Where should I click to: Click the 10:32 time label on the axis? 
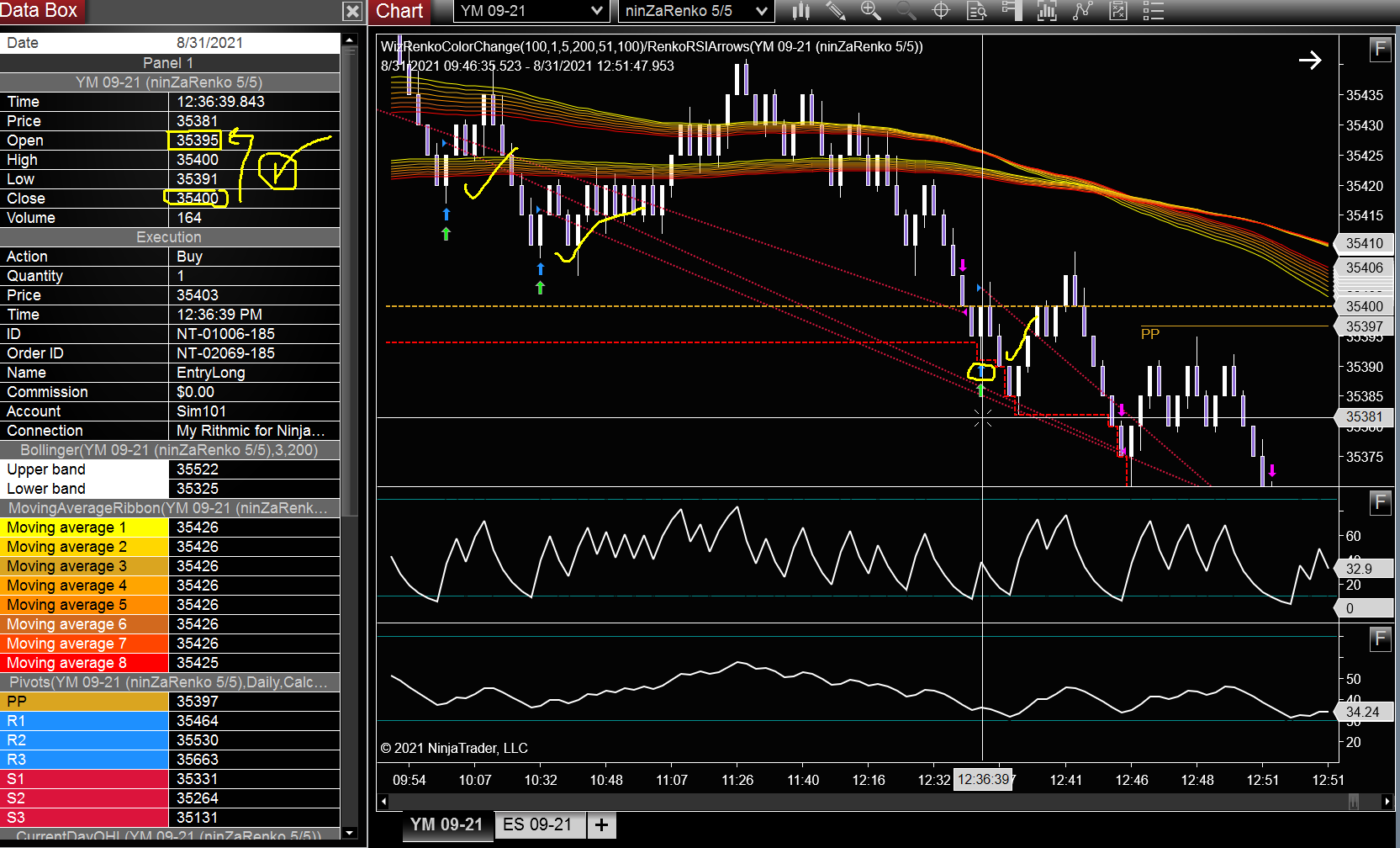pos(541,780)
